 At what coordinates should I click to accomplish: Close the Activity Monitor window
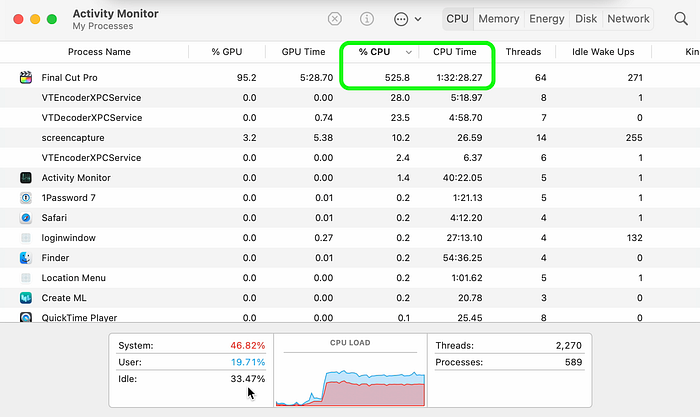click(x=18, y=19)
